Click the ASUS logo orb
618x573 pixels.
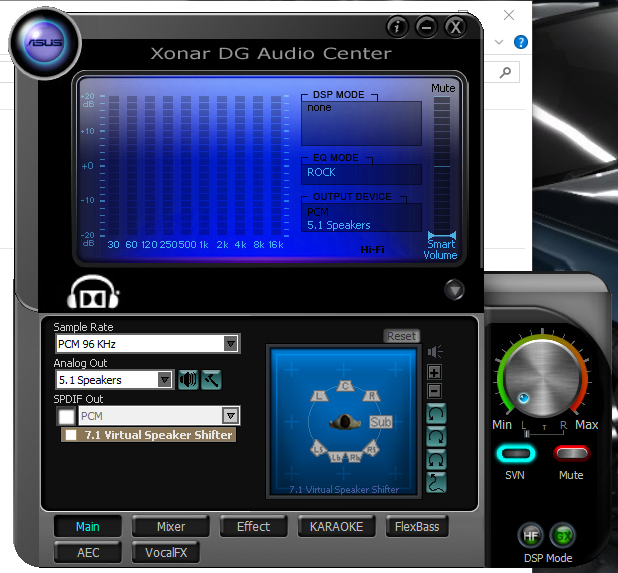(x=45, y=43)
